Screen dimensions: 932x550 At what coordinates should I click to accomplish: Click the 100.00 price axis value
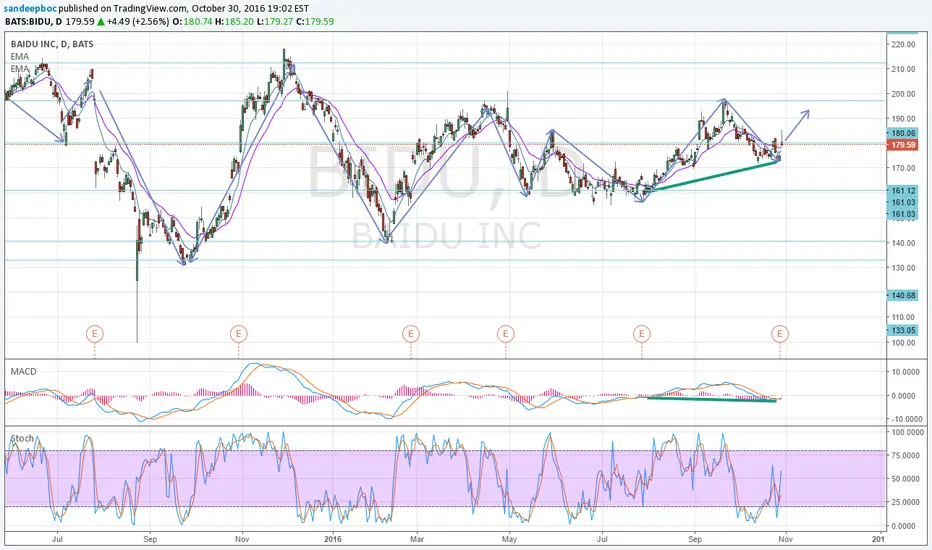[x=903, y=342]
